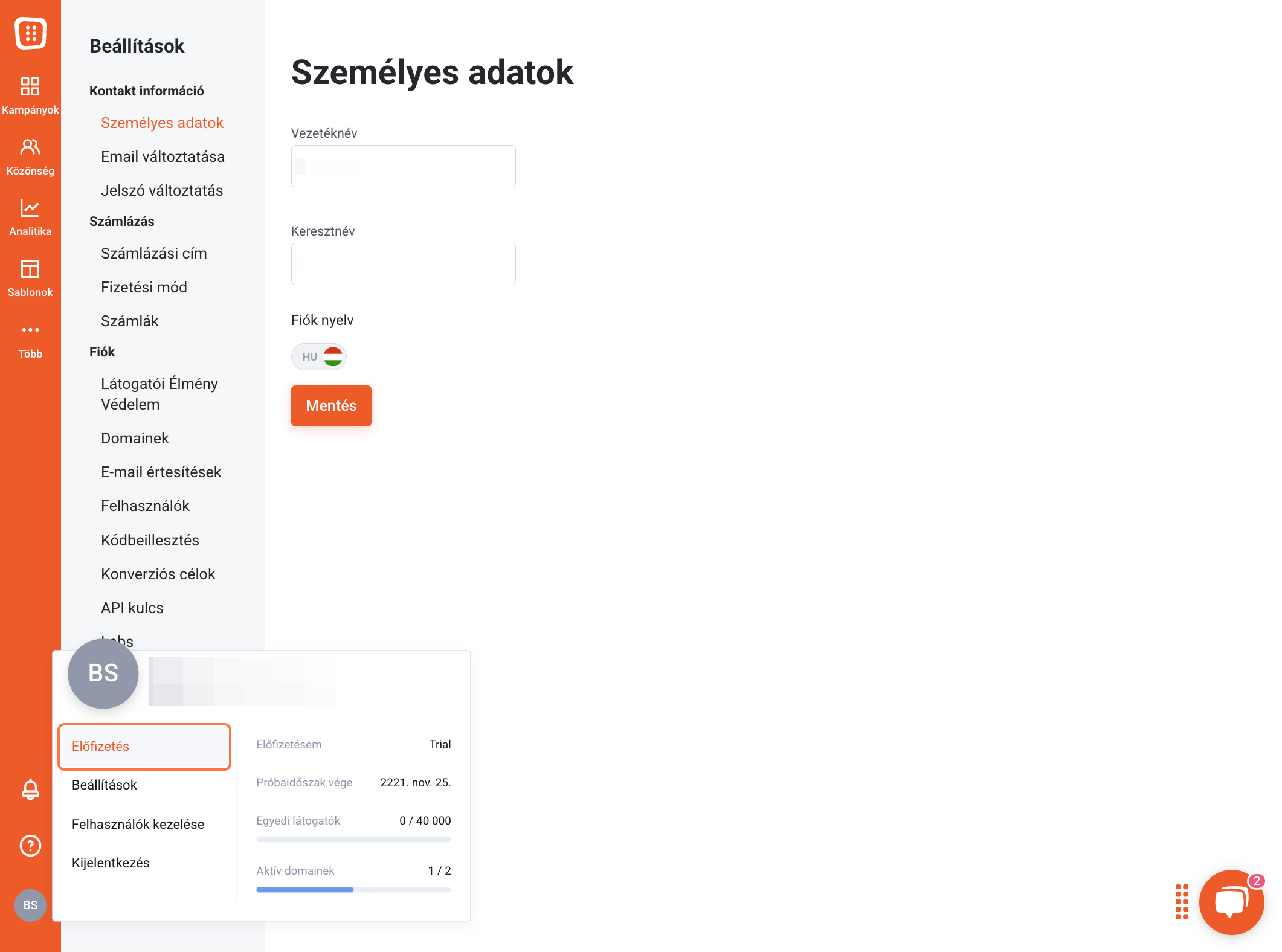Open Felhasználók kezelése menu entry

click(x=138, y=824)
